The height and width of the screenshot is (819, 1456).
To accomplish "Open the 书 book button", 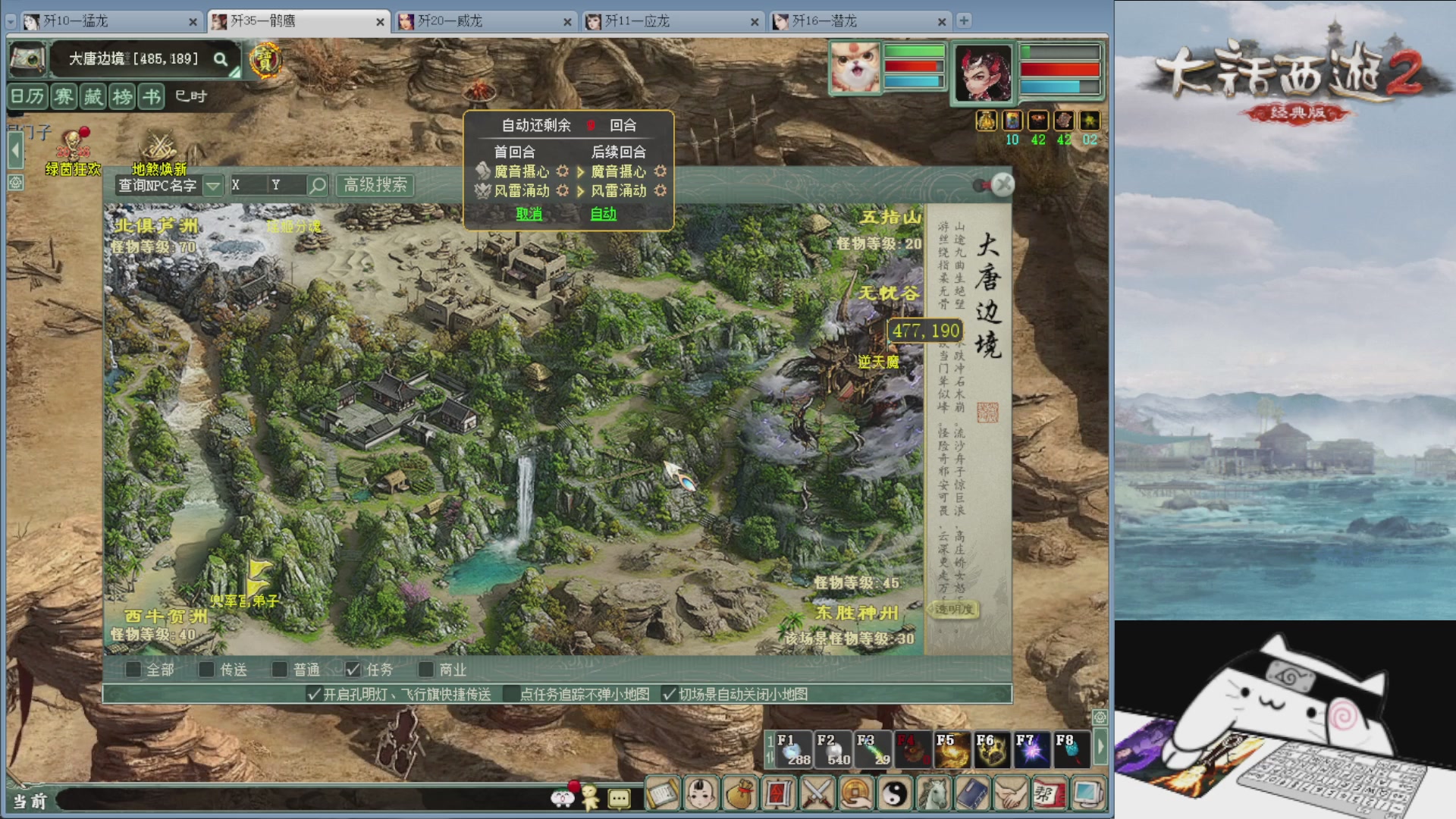I will (x=152, y=96).
